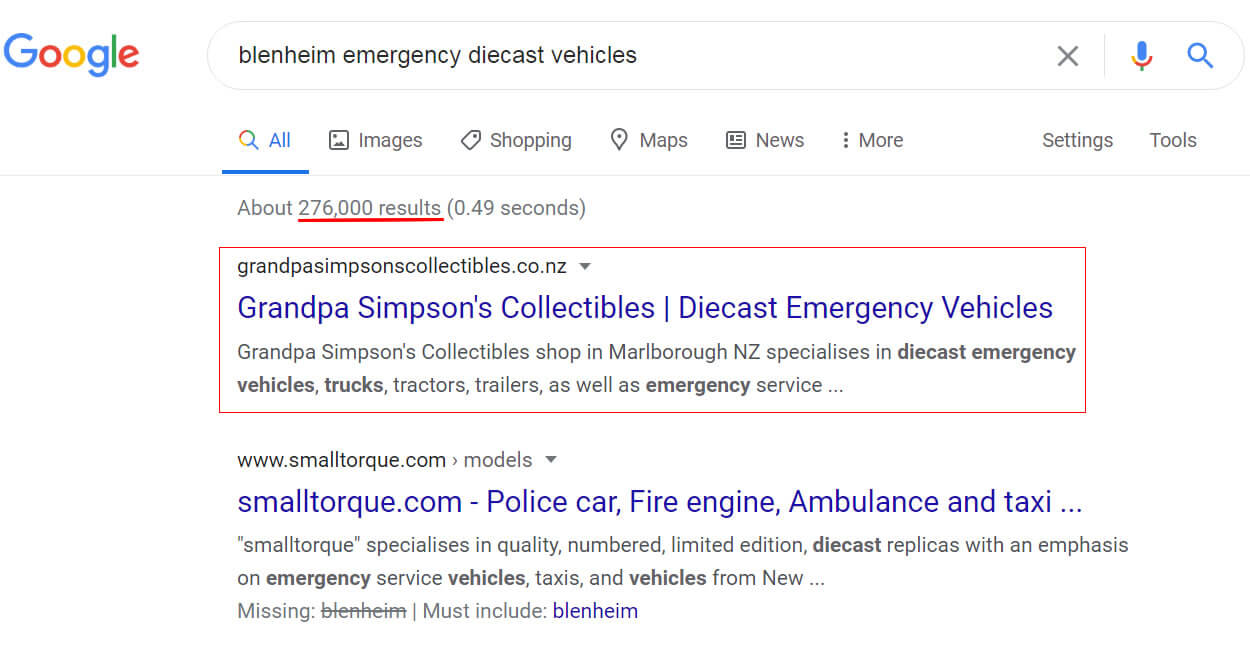Expand dropdown arrow beside smalltorque.com URL
1250x650 pixels.
(551, 460)
